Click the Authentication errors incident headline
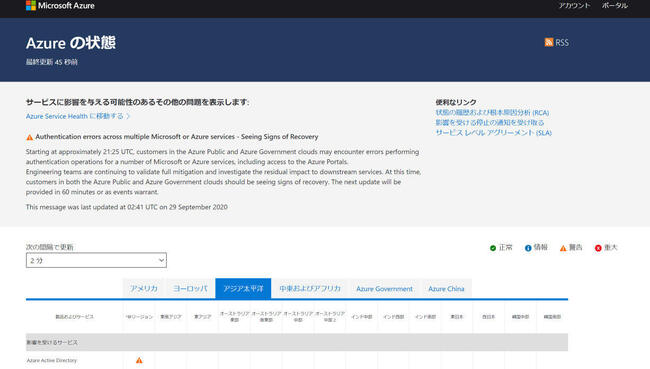The height and width of the screenshot is (369, 650). 177,137
